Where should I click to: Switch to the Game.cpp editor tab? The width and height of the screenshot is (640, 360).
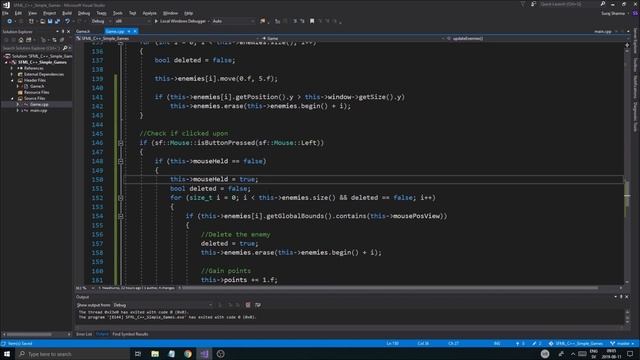point(115,31)
